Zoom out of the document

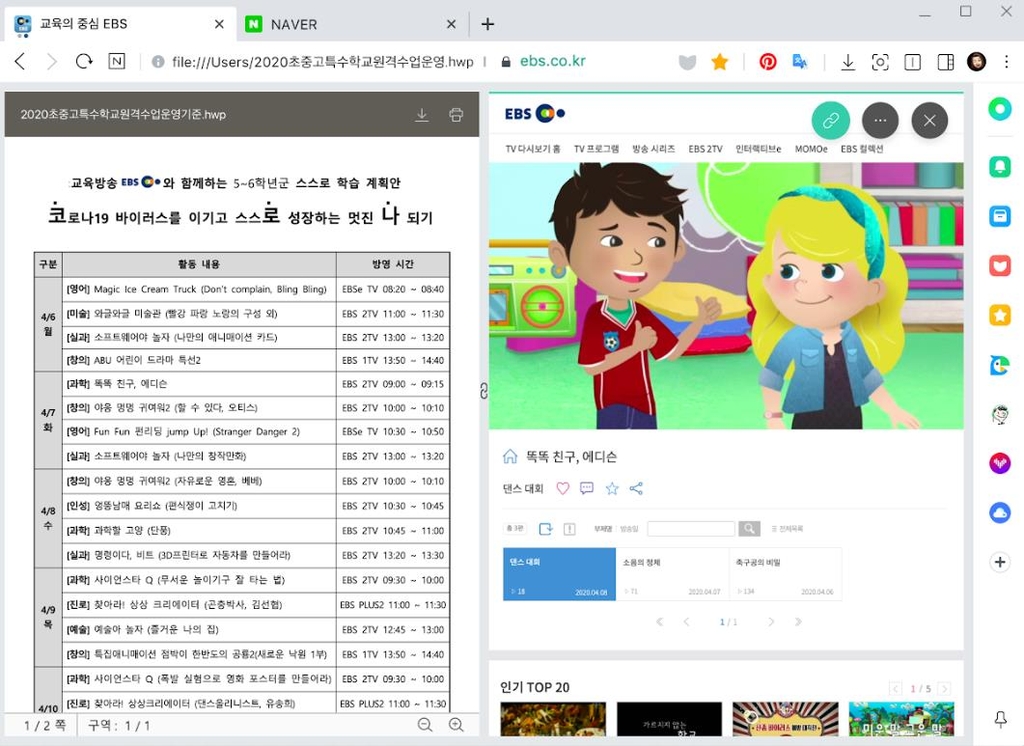[425, 725]
